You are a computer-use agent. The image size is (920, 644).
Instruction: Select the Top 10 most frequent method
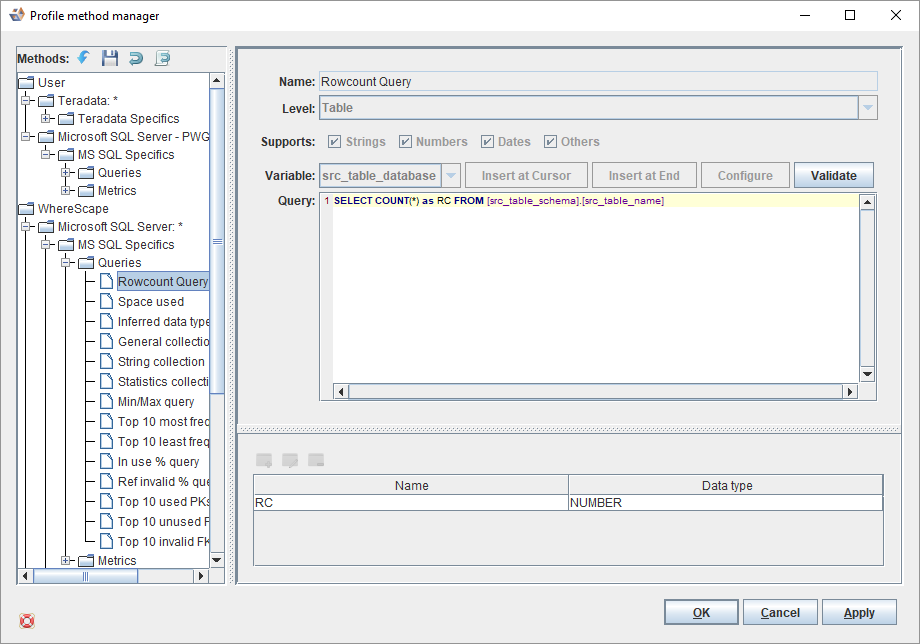coord(163,422)
